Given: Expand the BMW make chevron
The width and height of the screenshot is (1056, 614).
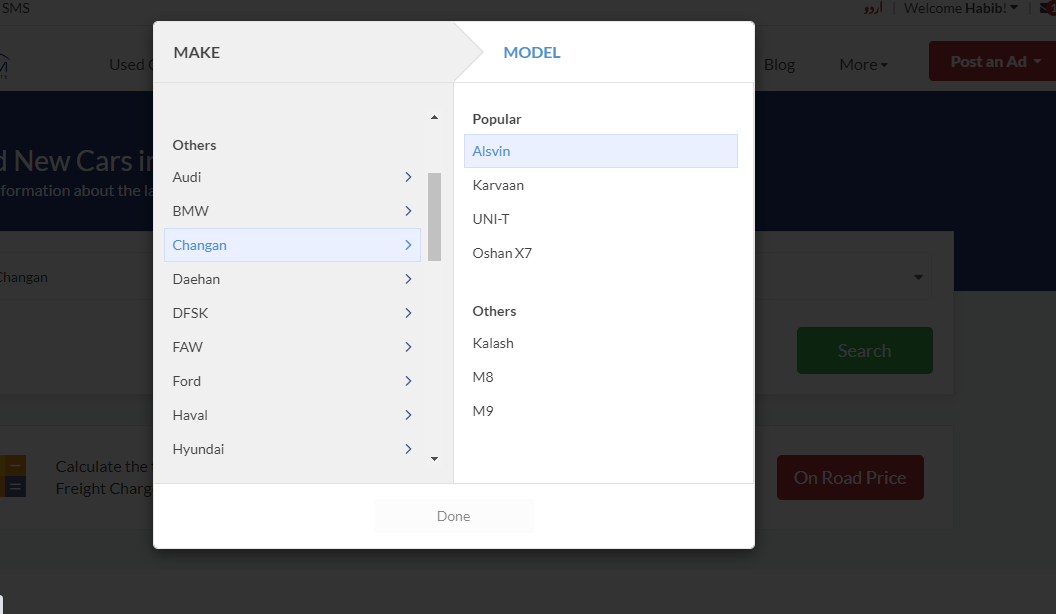Looking at the screenshot, I should pos(408,211).
